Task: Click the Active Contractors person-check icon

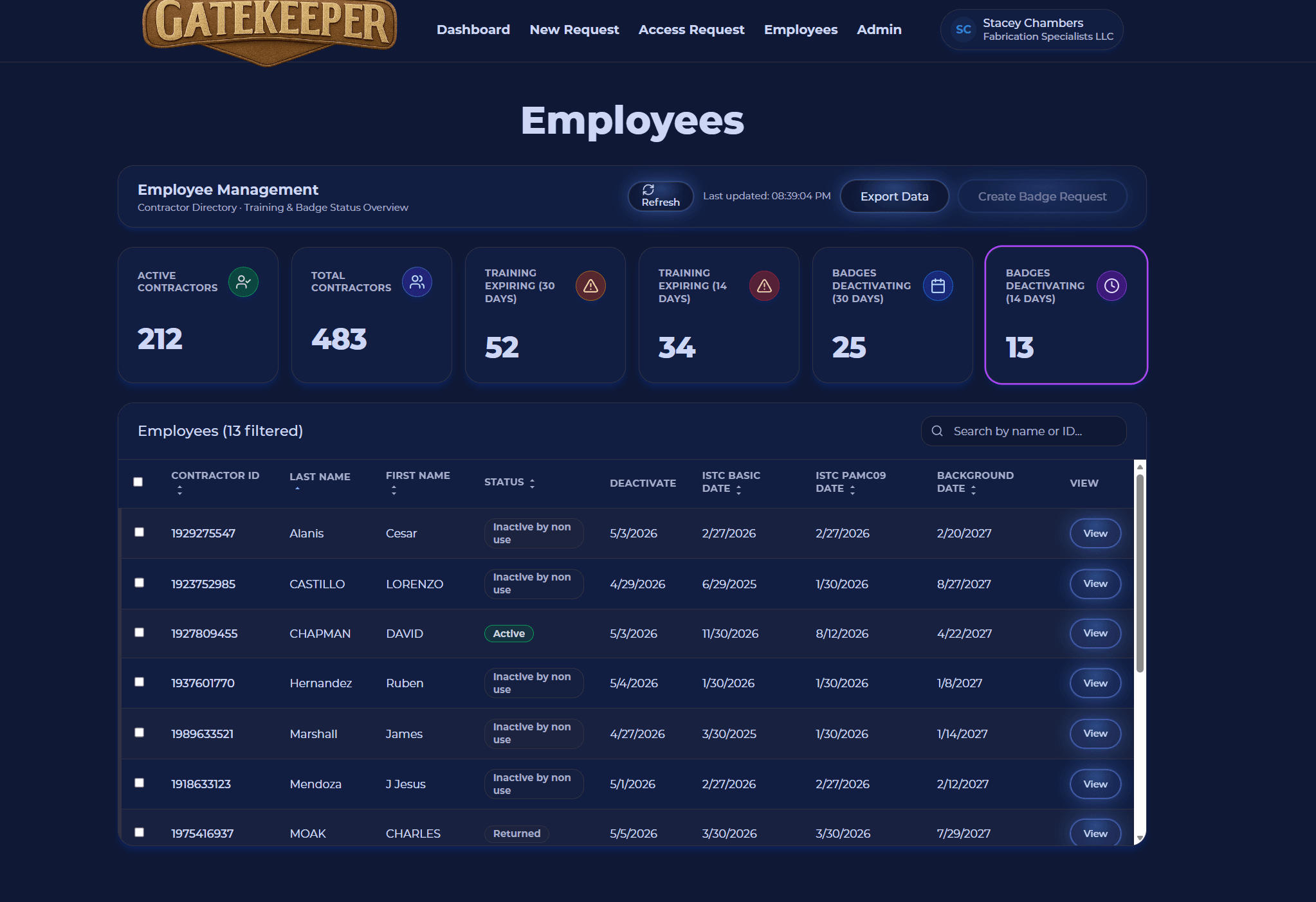Action: pos(243,282)
